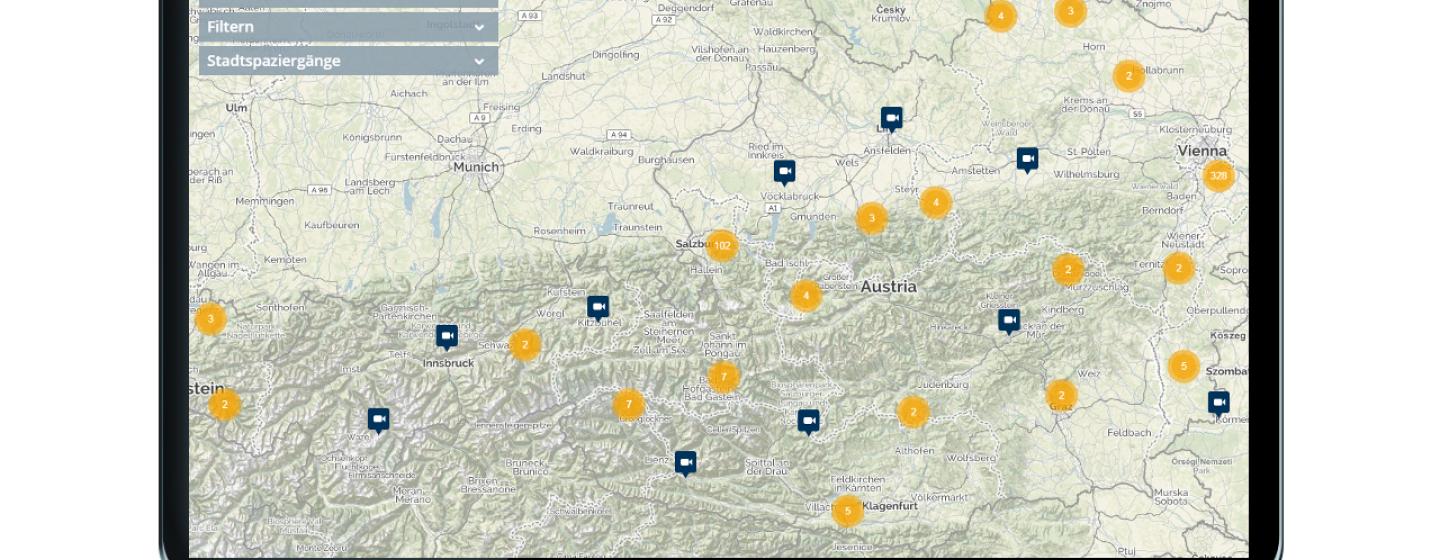Click the Murska Sobota label

pos(1171,497)
